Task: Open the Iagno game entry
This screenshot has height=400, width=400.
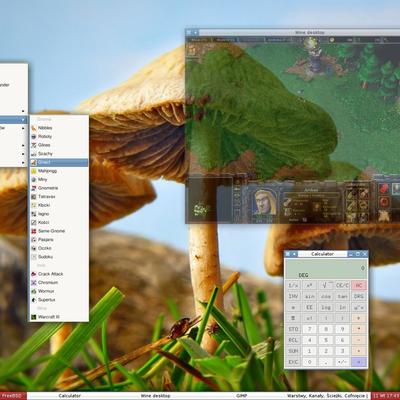Action: 59,214
